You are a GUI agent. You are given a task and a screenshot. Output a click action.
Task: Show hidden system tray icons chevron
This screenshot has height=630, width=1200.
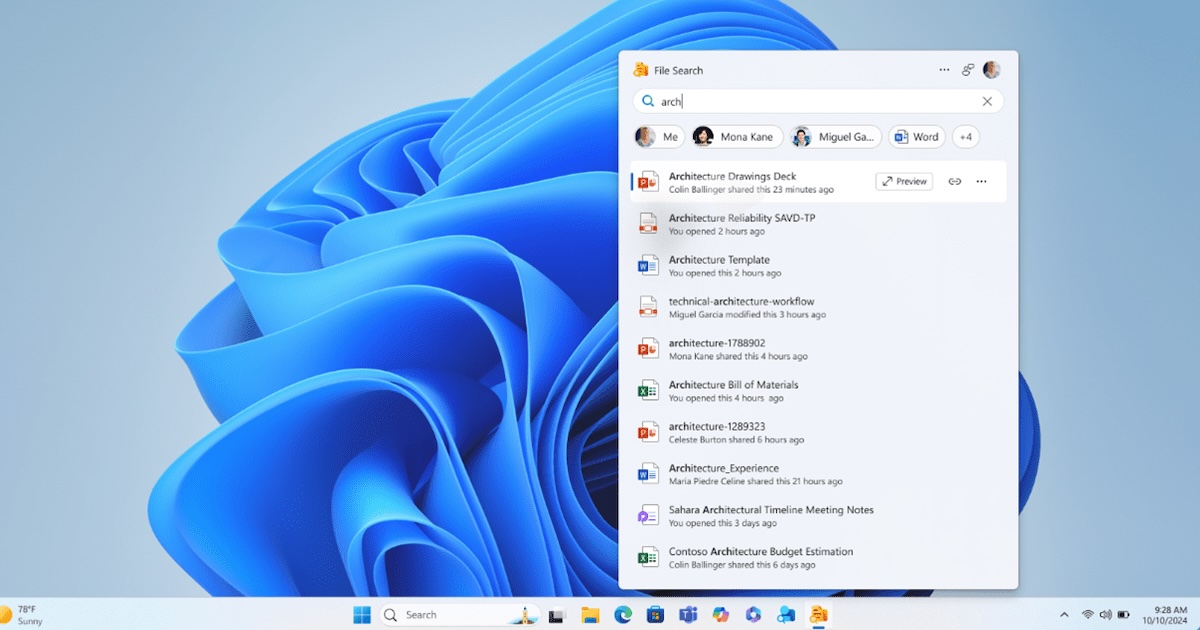tap(1064, 614)
